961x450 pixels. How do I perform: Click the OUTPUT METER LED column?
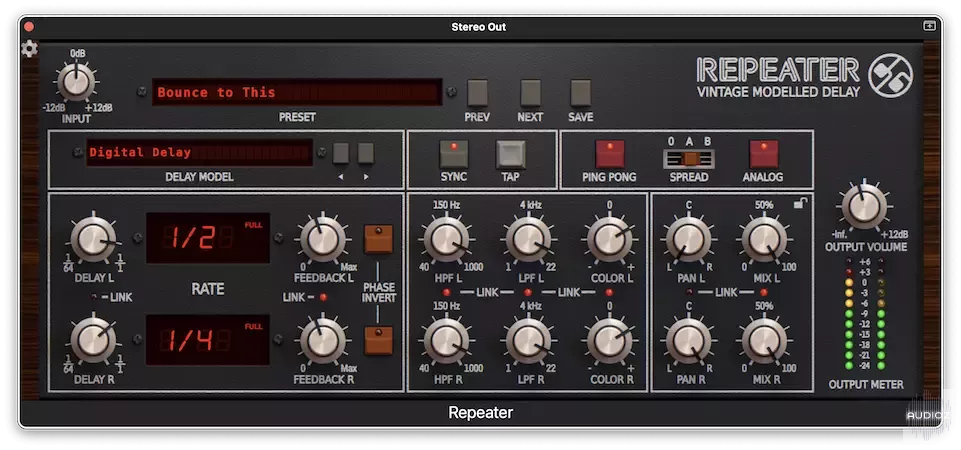click(x=865, y=313)
